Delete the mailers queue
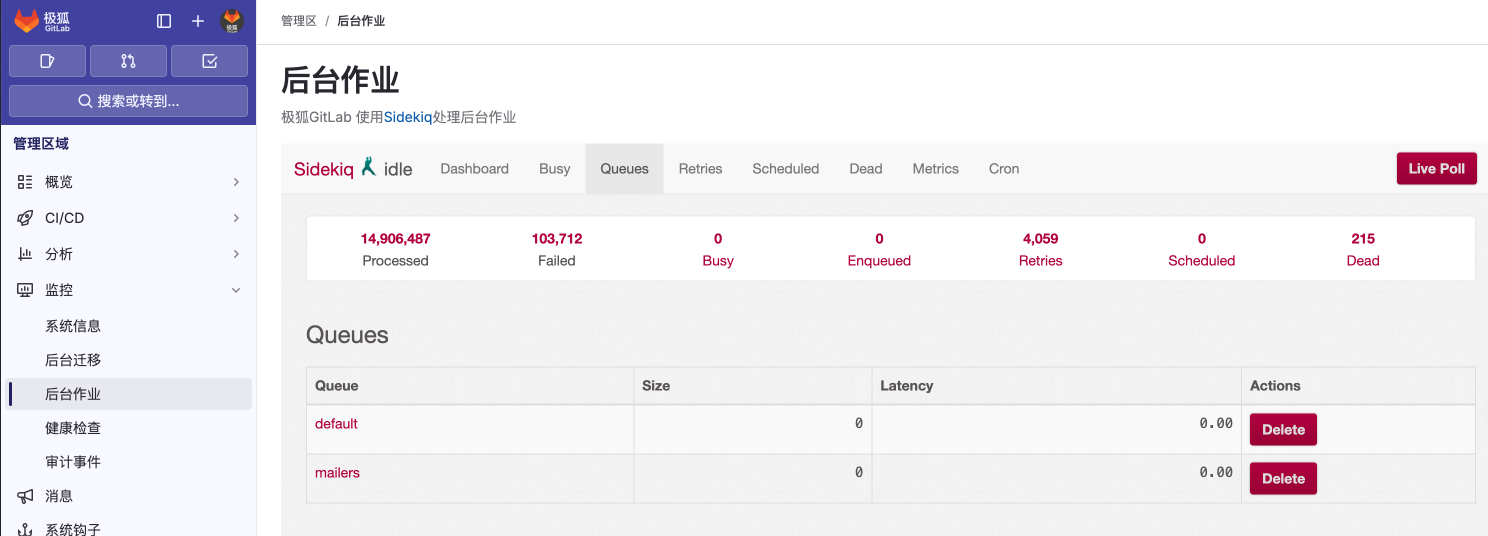This screenshot has width=1488, height=536. (x=1283, y=479)
